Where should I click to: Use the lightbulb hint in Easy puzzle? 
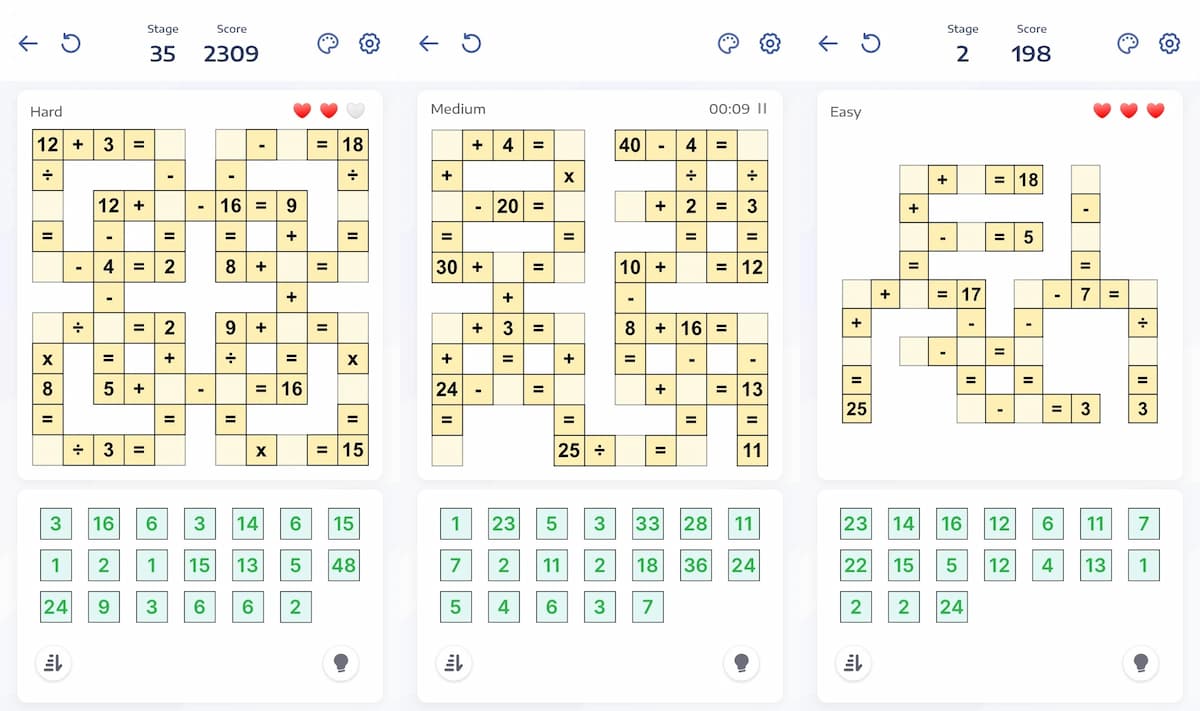(x=1140, y=662)
